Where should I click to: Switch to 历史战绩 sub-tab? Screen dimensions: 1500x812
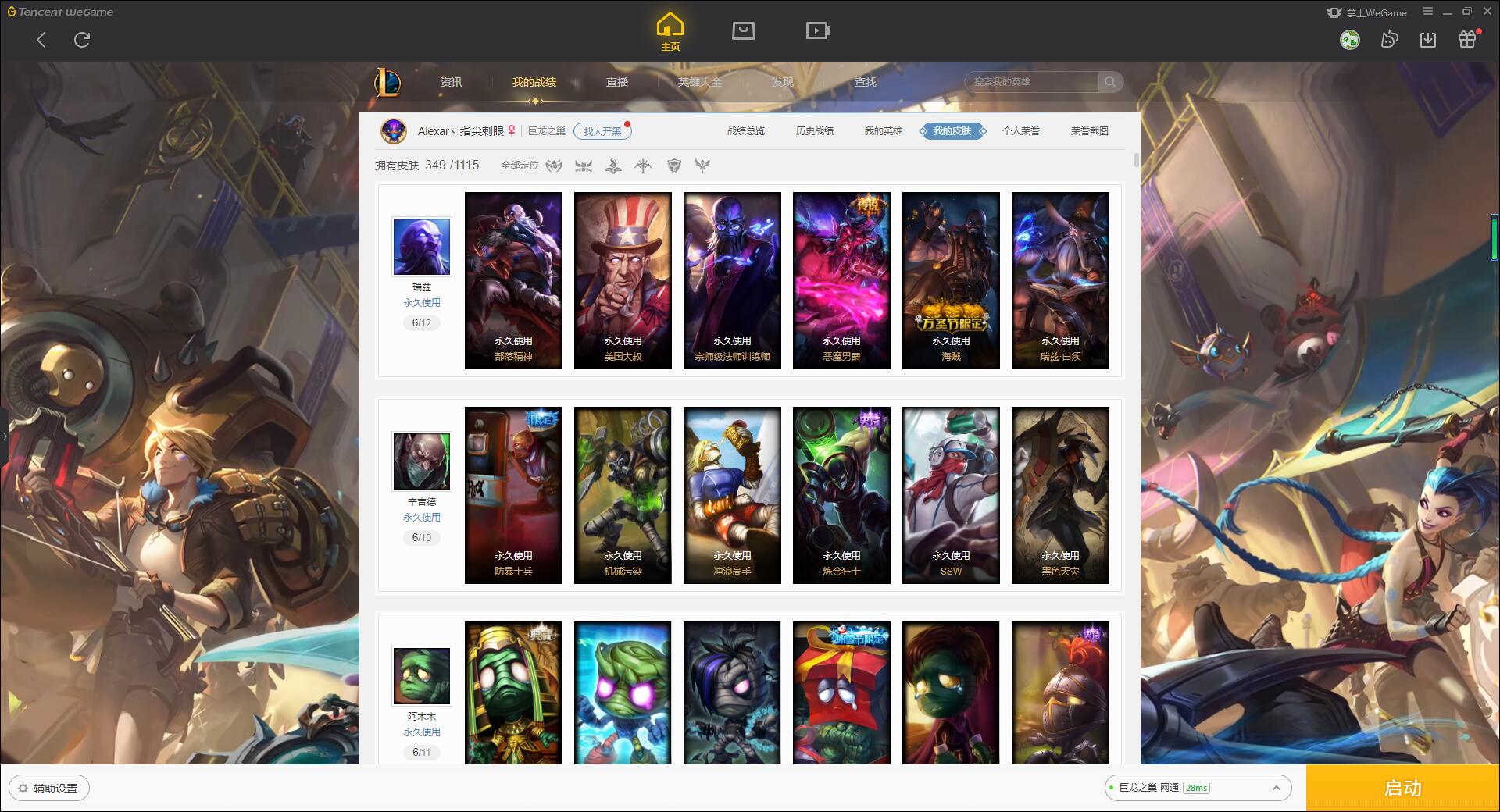pyautogui.click(x=815, y=131)
